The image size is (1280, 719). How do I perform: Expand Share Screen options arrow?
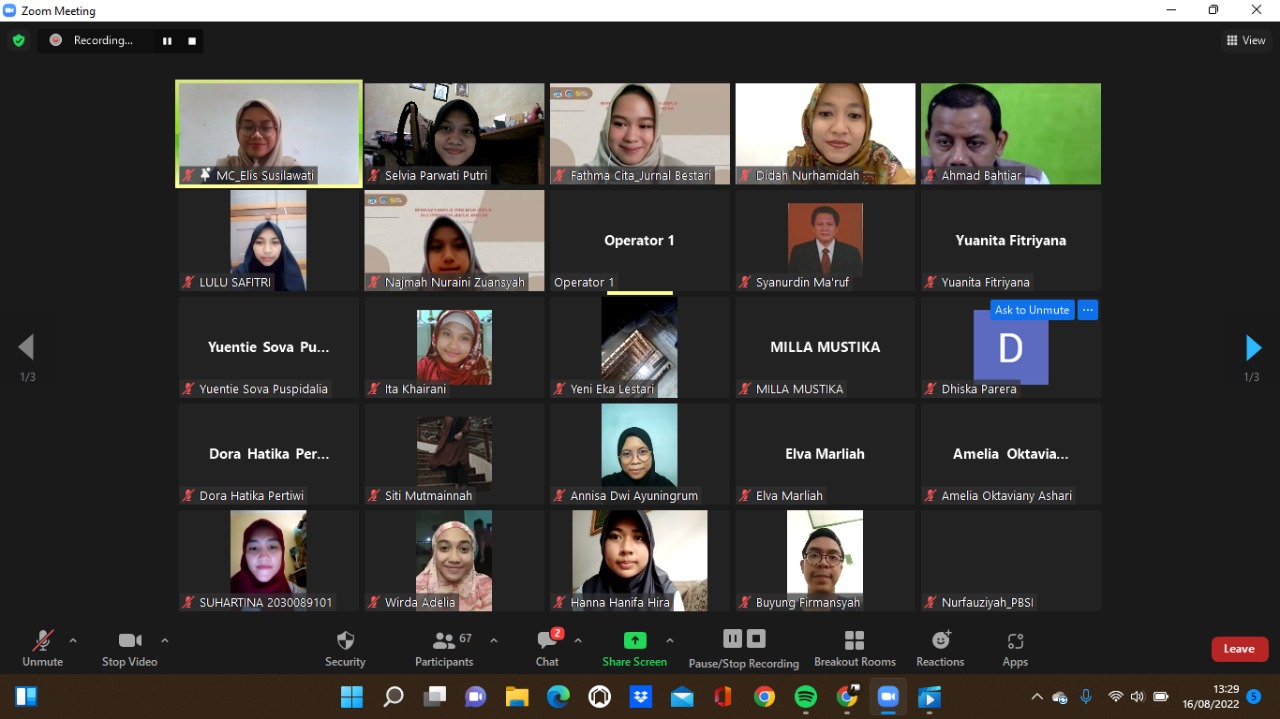tap(669, 640)
